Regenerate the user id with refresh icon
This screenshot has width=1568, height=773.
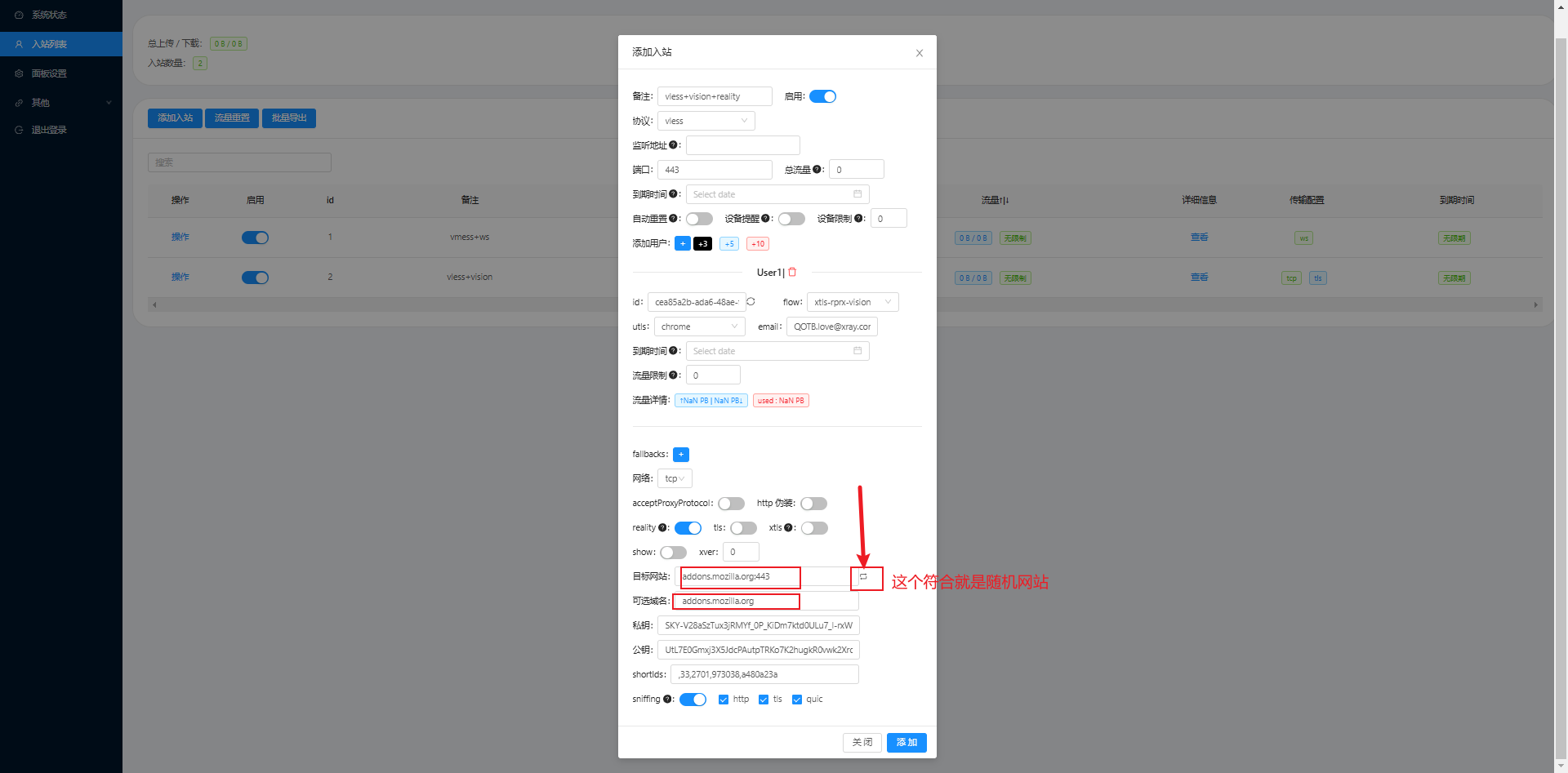tap(751, 302)
